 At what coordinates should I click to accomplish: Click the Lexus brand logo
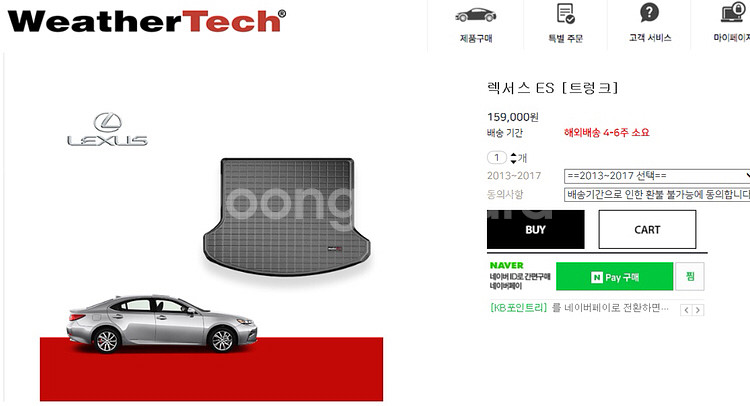107,129
